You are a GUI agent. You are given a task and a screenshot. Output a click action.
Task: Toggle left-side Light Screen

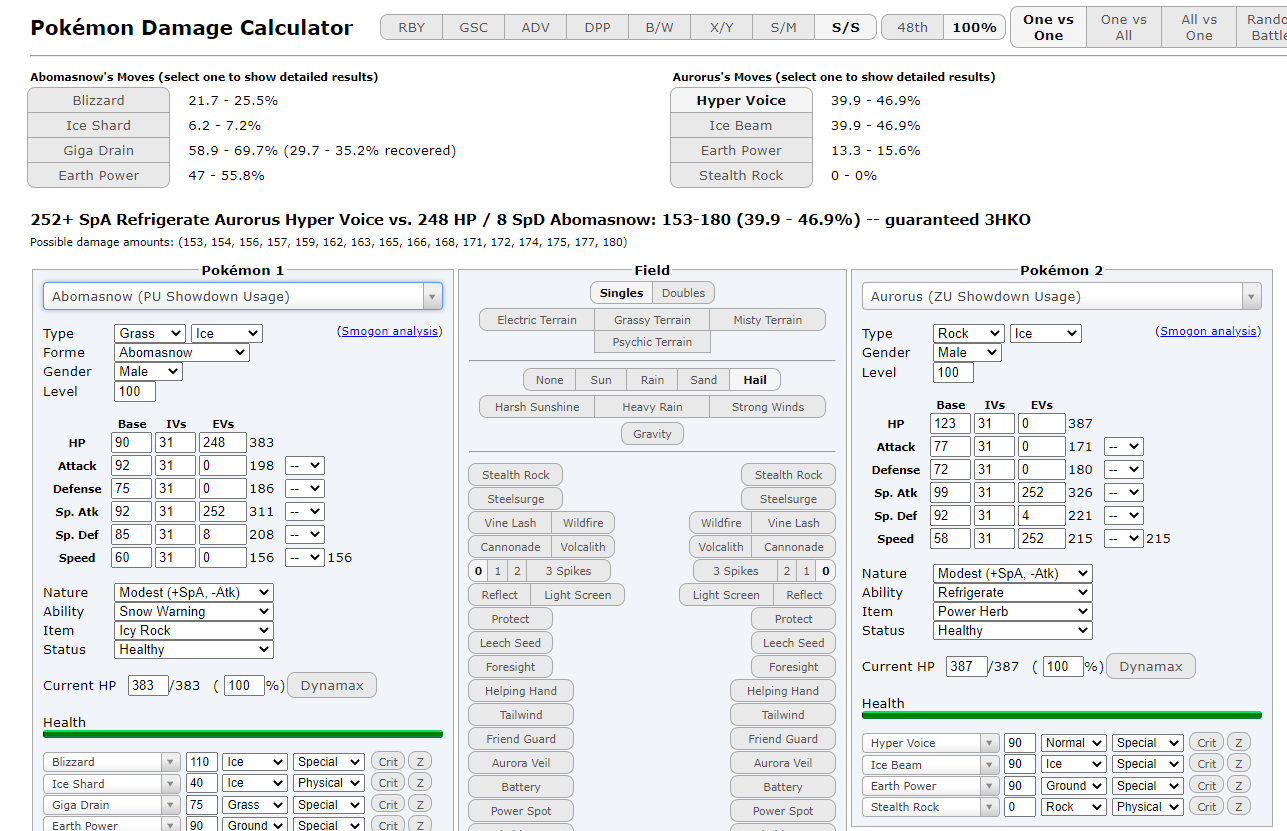point(577,595)
